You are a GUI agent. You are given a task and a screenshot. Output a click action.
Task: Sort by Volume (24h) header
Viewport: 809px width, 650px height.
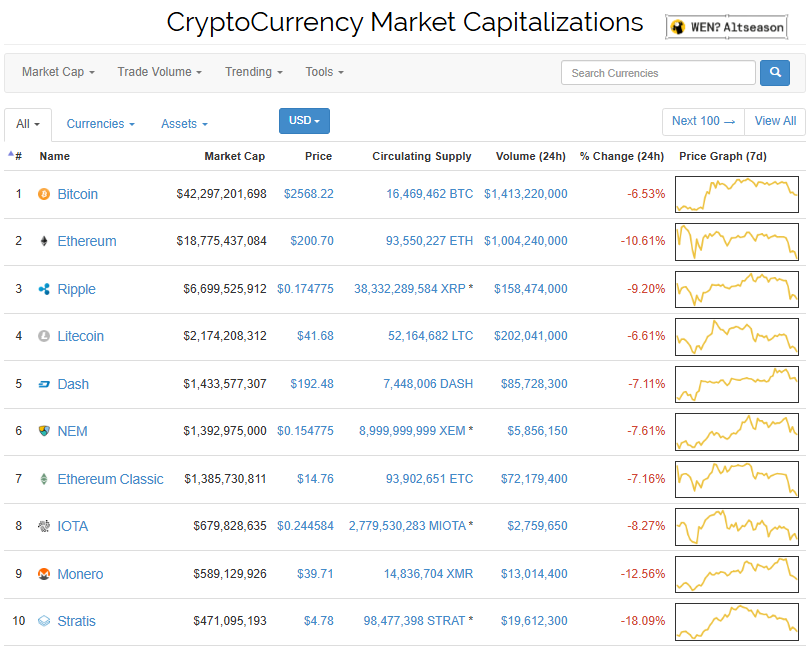[x=530, y=156]
